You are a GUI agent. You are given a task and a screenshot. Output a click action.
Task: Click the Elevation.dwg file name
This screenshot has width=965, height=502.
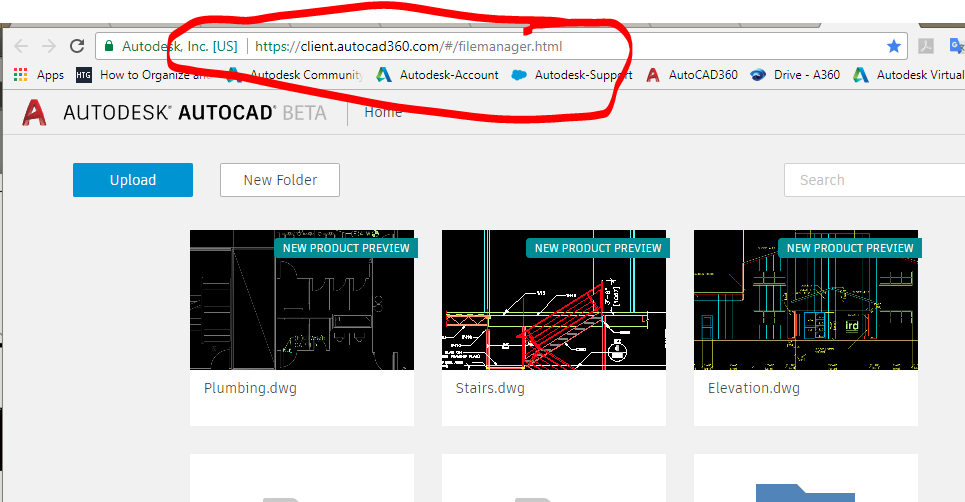[x=754, y=388]
